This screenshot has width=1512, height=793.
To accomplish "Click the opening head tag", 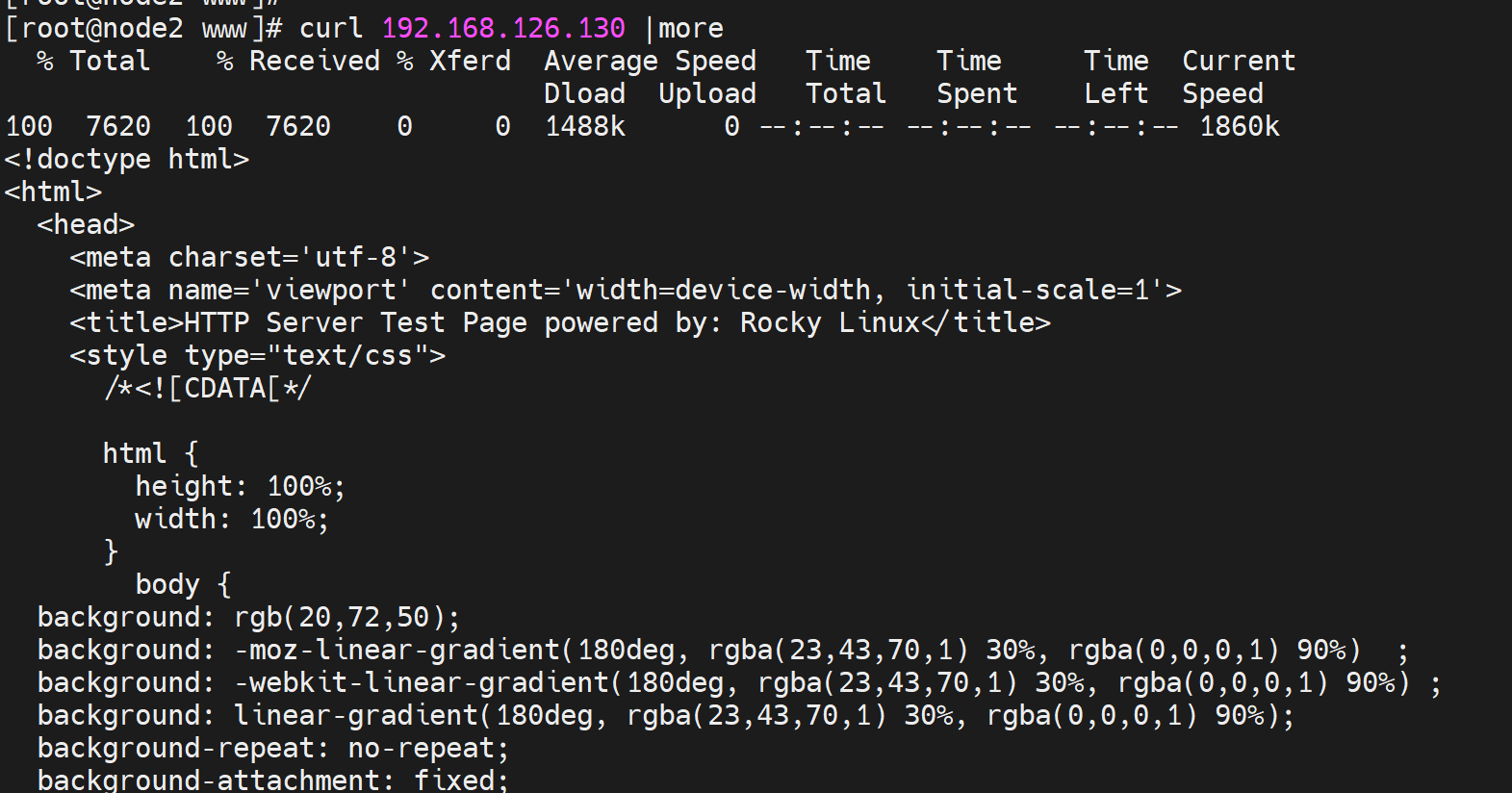I will tap(86, 225).
